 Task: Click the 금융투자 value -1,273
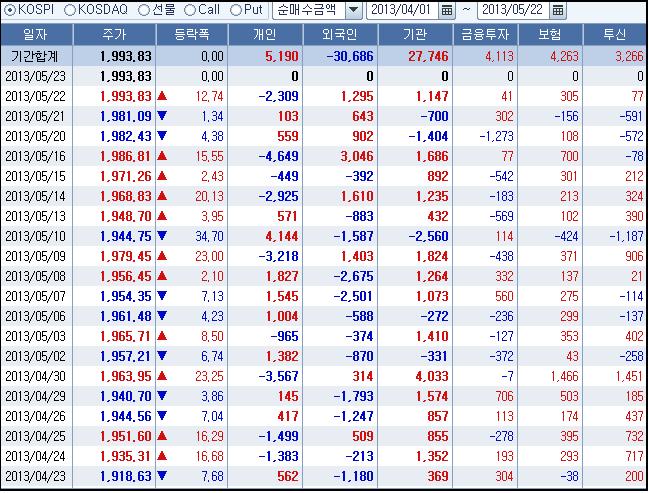point(496,136)
